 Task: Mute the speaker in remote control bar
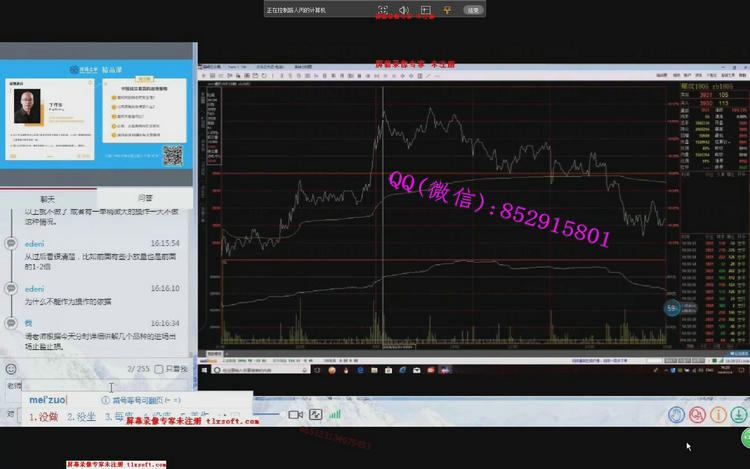pyautogui.click(x=404, y=10)
